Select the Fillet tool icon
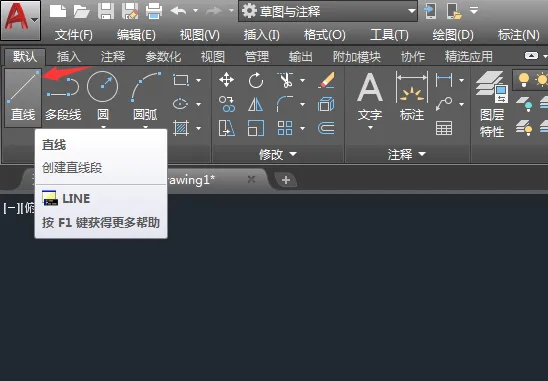Screen dimensions: 548x381 coord(285,104)
